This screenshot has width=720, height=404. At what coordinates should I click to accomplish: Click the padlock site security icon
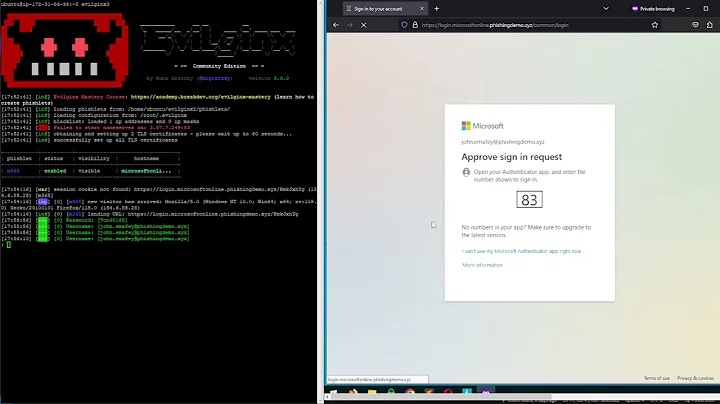(415, 25)
